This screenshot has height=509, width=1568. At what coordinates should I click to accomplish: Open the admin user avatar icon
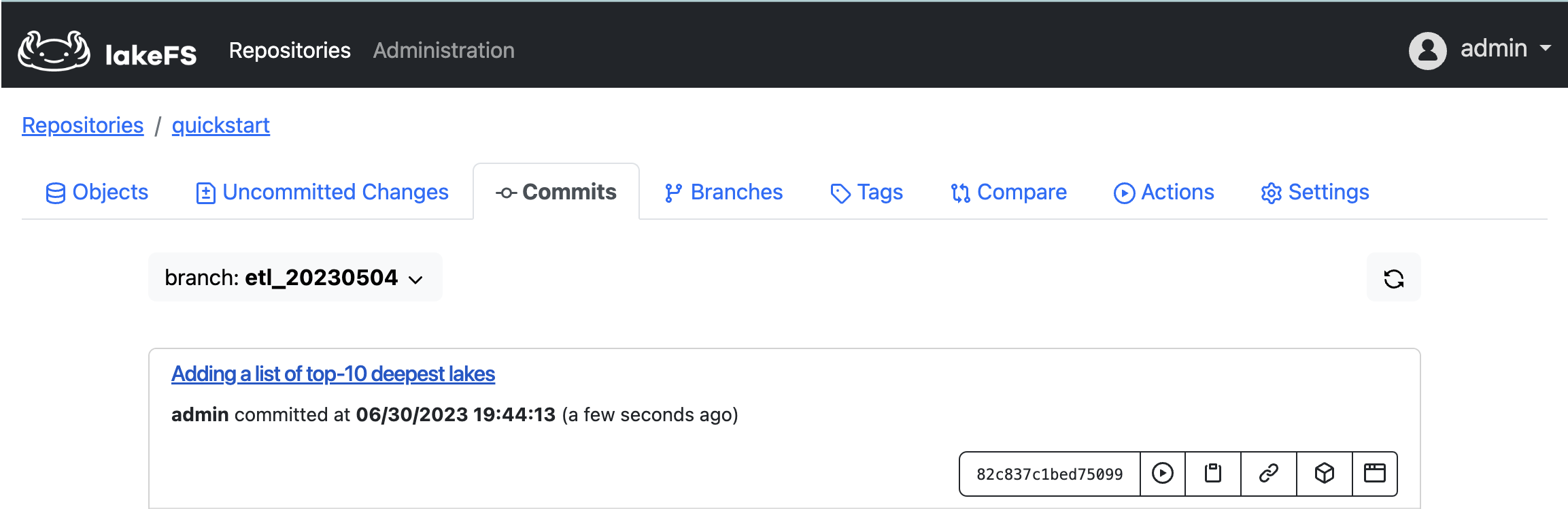click(1427, 49)
